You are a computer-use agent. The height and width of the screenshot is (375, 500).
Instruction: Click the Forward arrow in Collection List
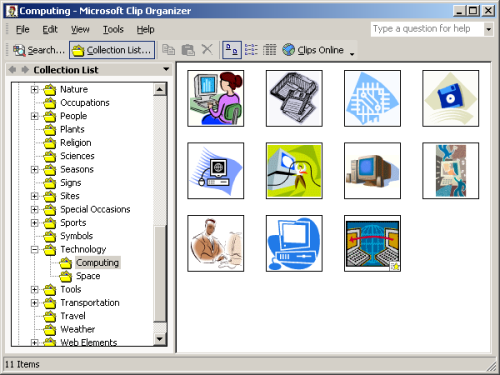(25, 70)
